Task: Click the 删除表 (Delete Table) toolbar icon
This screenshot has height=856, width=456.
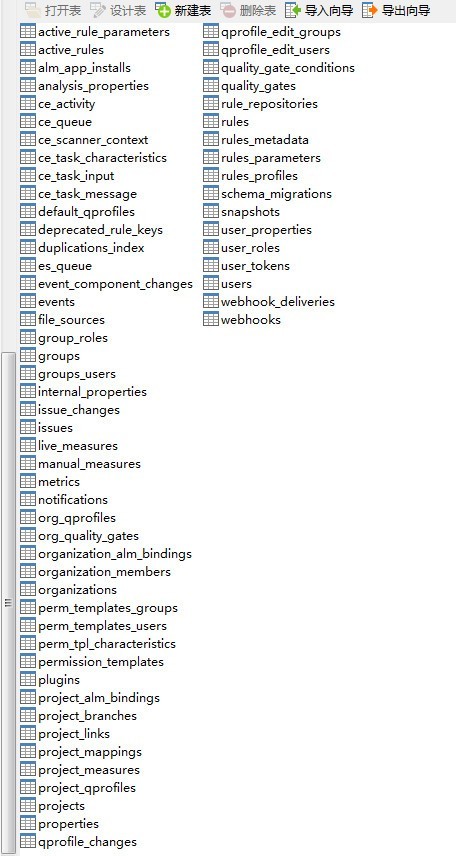Action: 228,10
